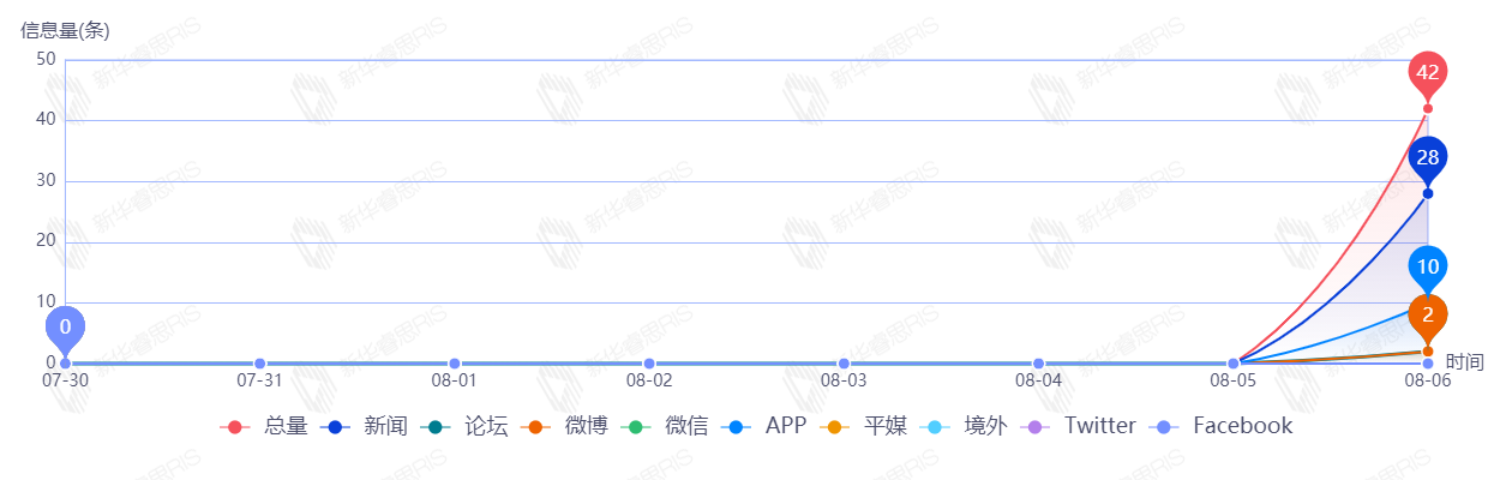This screenshot has height=480, width=1512.
Task: Hide the APP series in legend
Action: click(764, 427)
